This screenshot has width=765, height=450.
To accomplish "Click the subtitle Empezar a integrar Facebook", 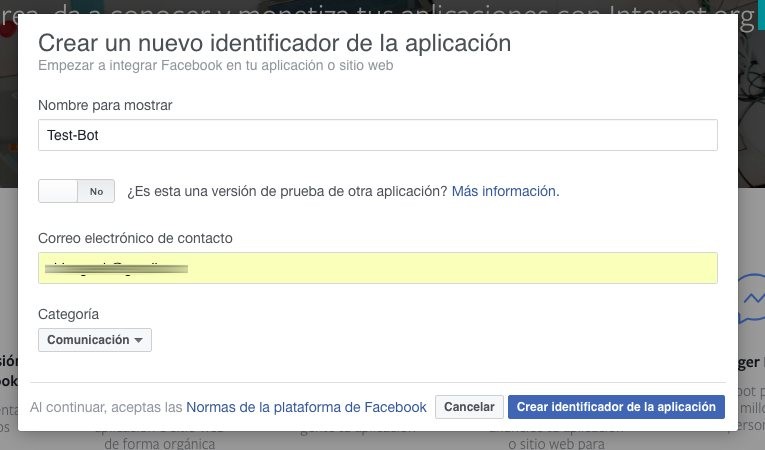I will point(216,65).
